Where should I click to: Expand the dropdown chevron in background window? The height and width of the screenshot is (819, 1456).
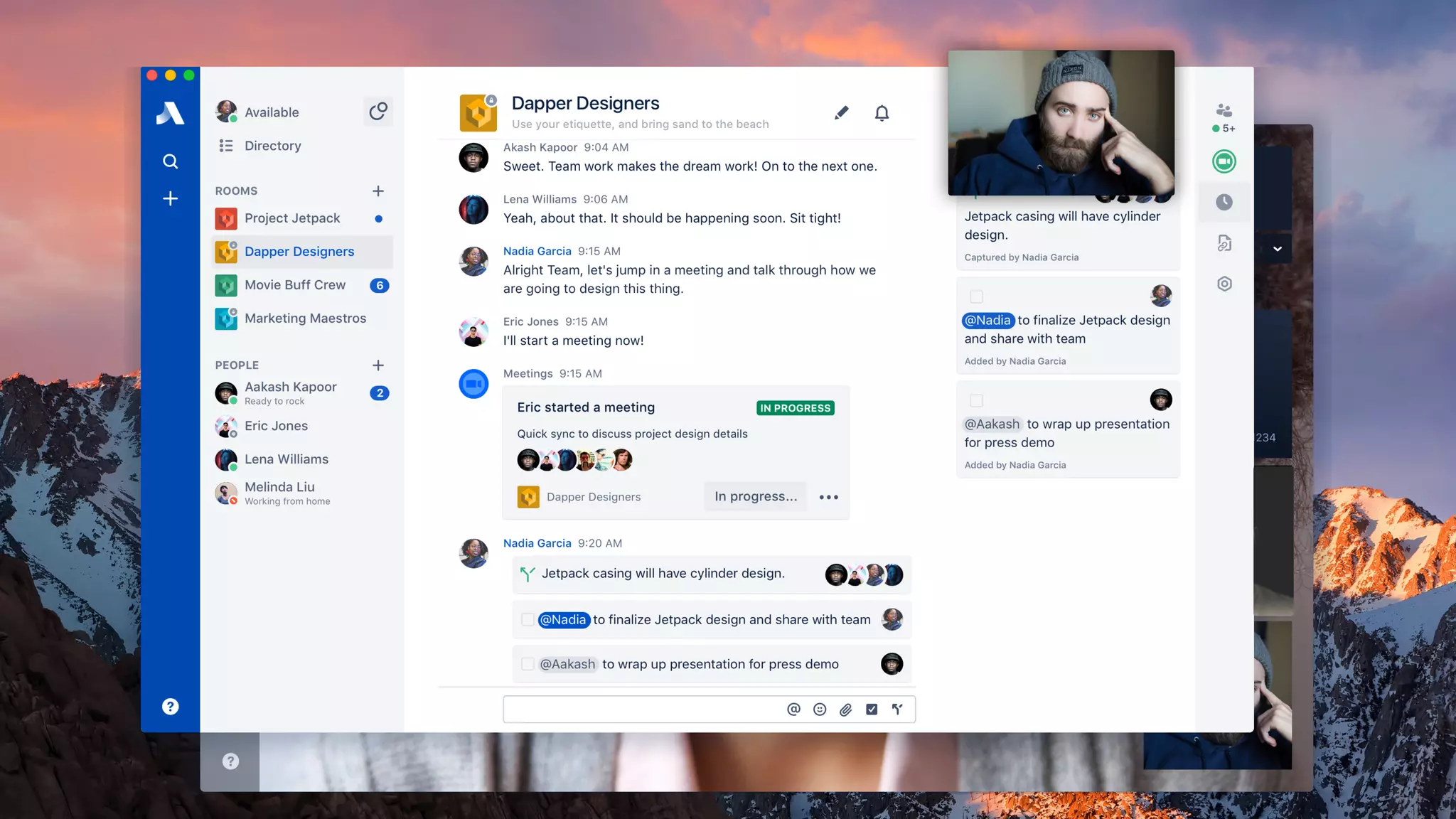click(x=1277, y=249)
